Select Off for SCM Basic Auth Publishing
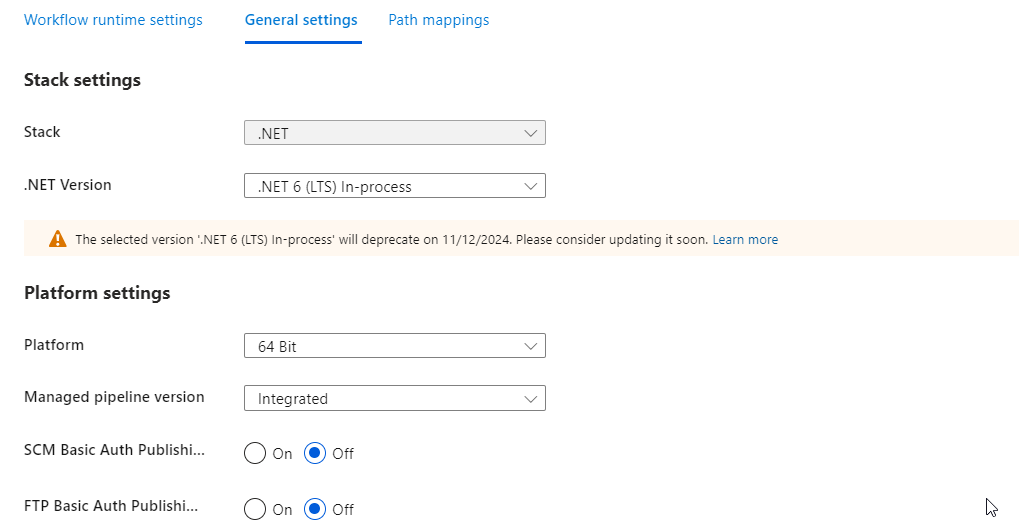The height and width of the screenshot is (528, 1019). point(315,453)
